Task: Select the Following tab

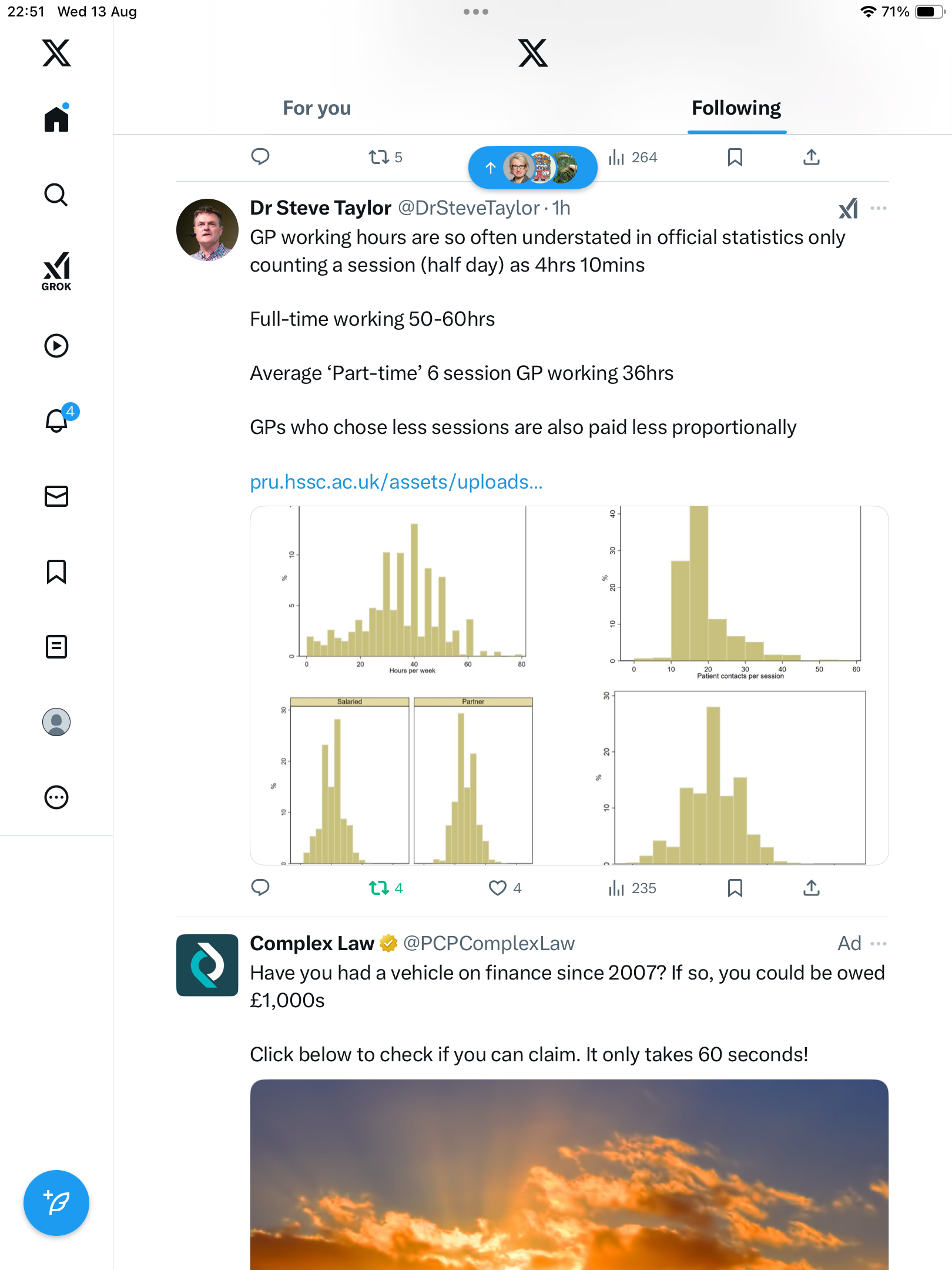Action: (x=736, y=108)
